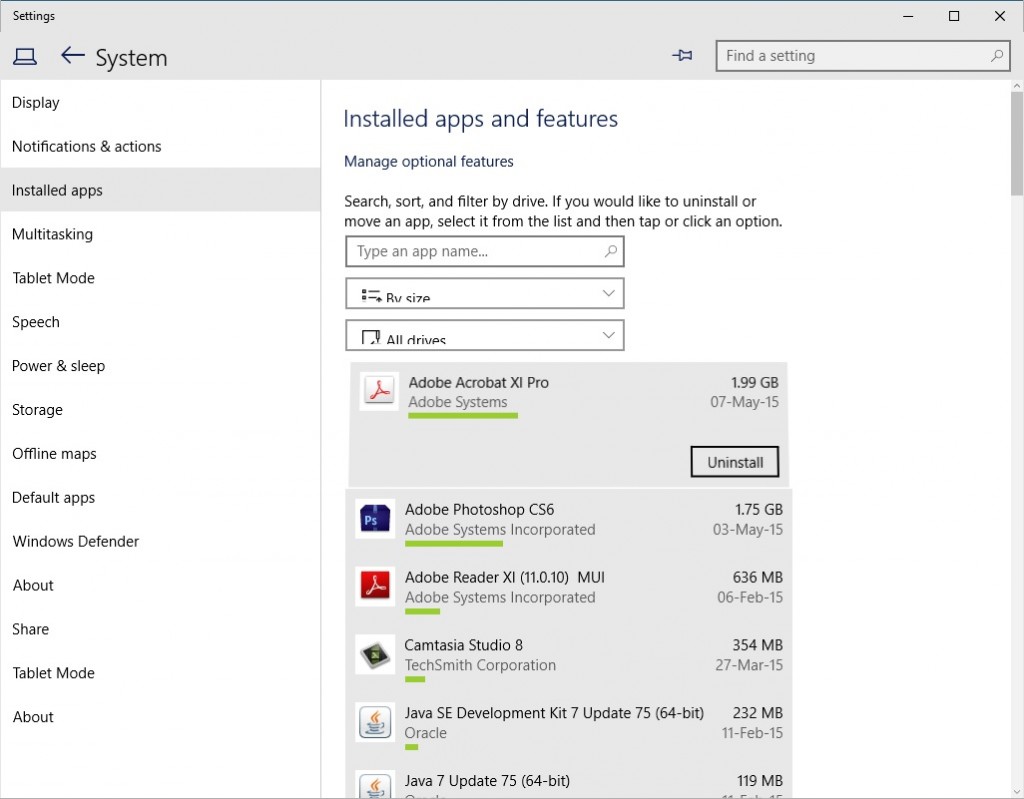Select the Java SE Development Kit icon

375,722
